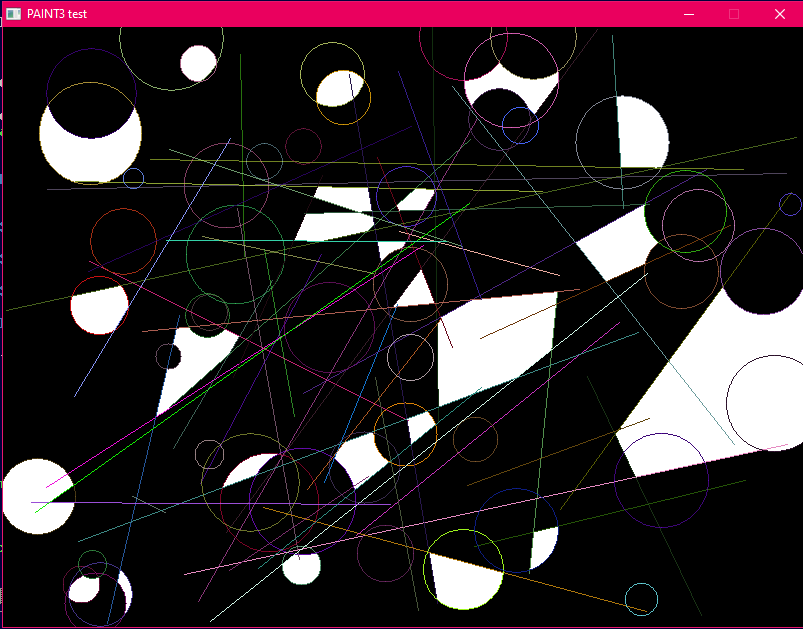Image resolution: width=803 pixels, height=629 pixels.
Task: Click inside the red-outlined circle at left side
Action: (123, 241)
